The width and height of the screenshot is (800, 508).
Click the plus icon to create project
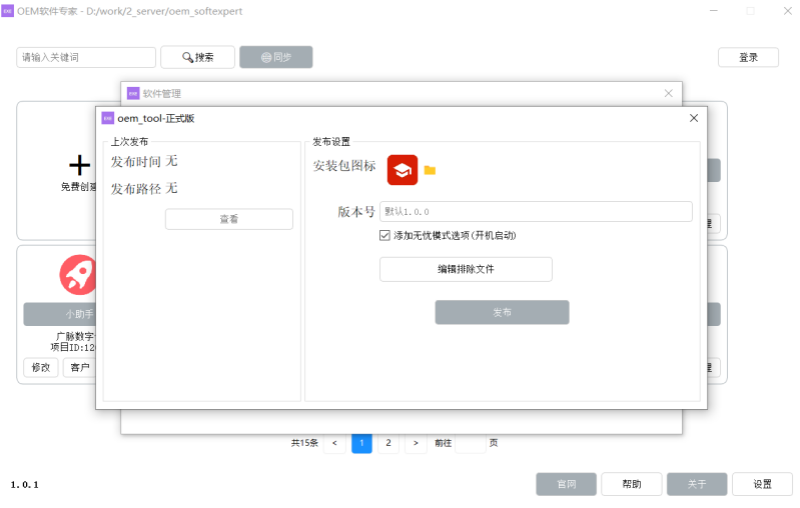tap(79, 165)
